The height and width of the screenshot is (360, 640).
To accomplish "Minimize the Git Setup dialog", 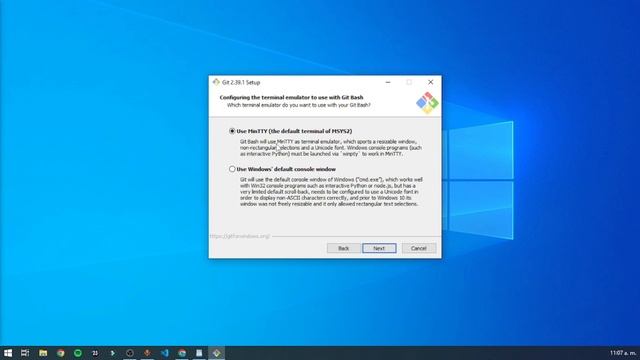I will (x=388, y=82).
